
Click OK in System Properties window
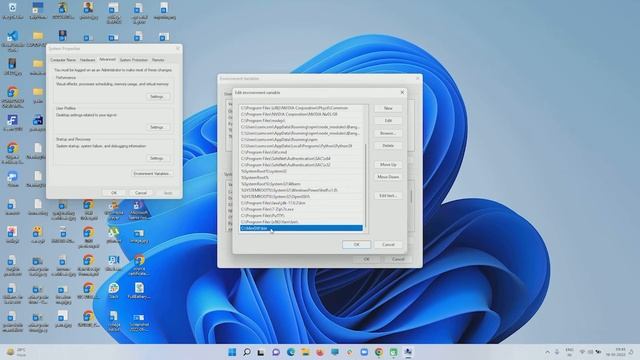click(114, 193)
